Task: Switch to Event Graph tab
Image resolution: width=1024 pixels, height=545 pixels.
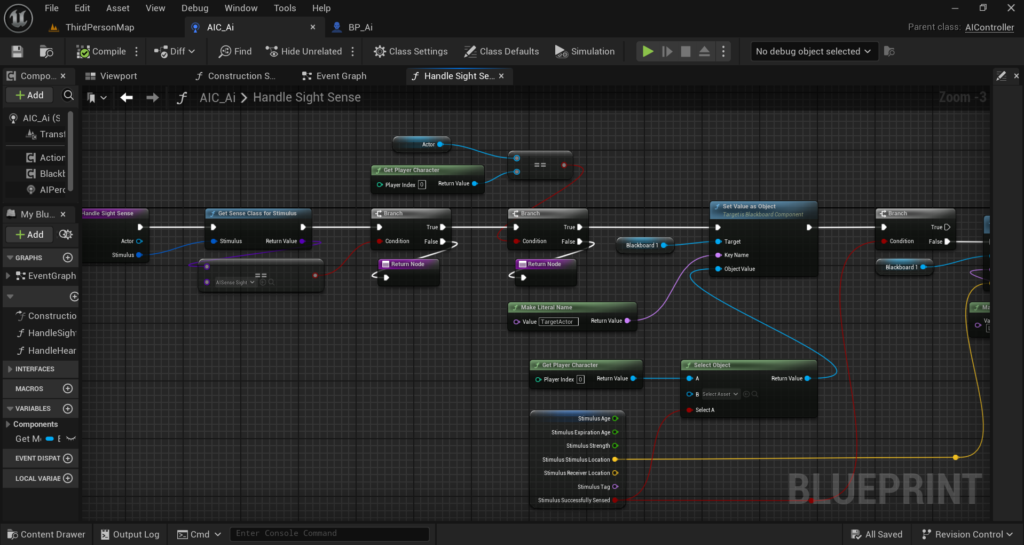Action: coord(334,76)
